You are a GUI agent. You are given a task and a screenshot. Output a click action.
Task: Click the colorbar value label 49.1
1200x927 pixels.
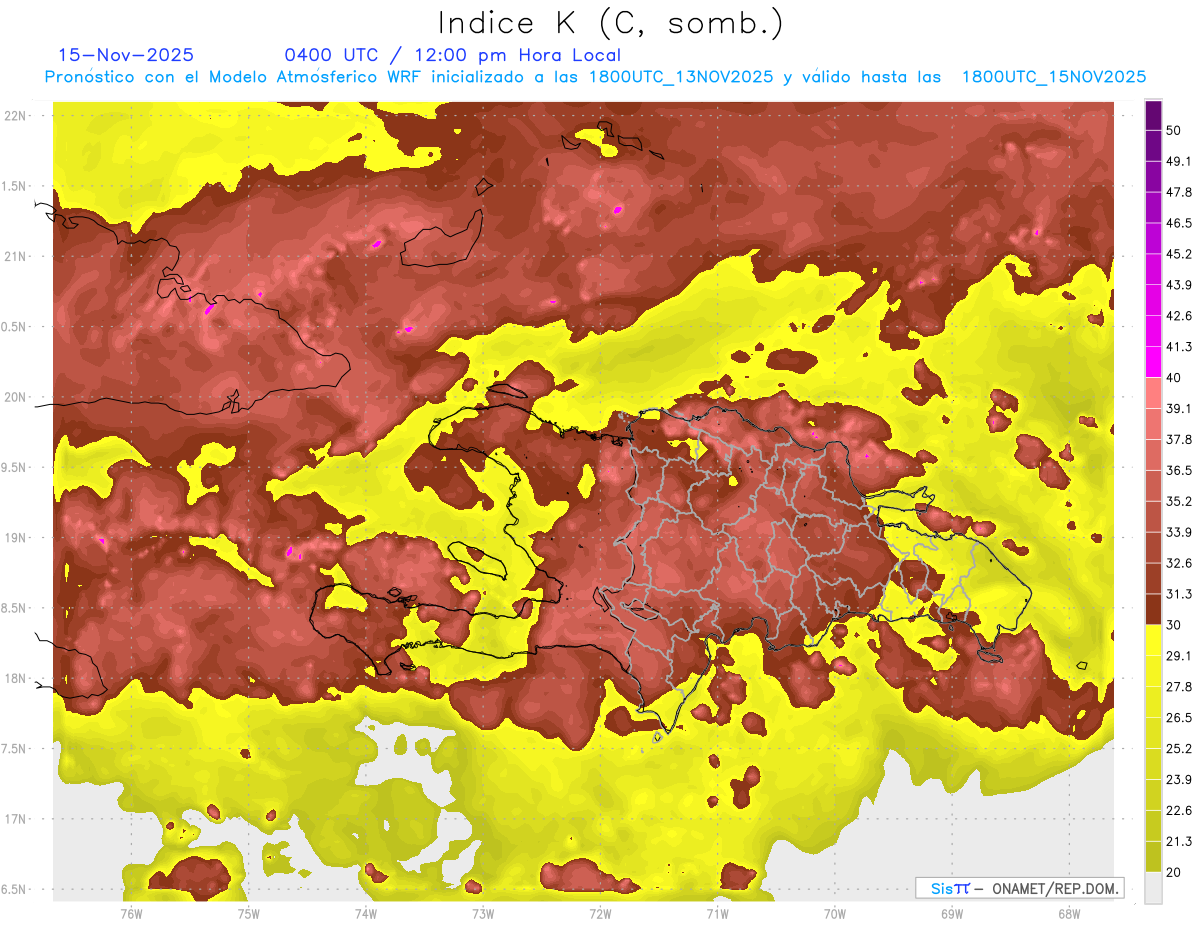tap(1178, 161)
